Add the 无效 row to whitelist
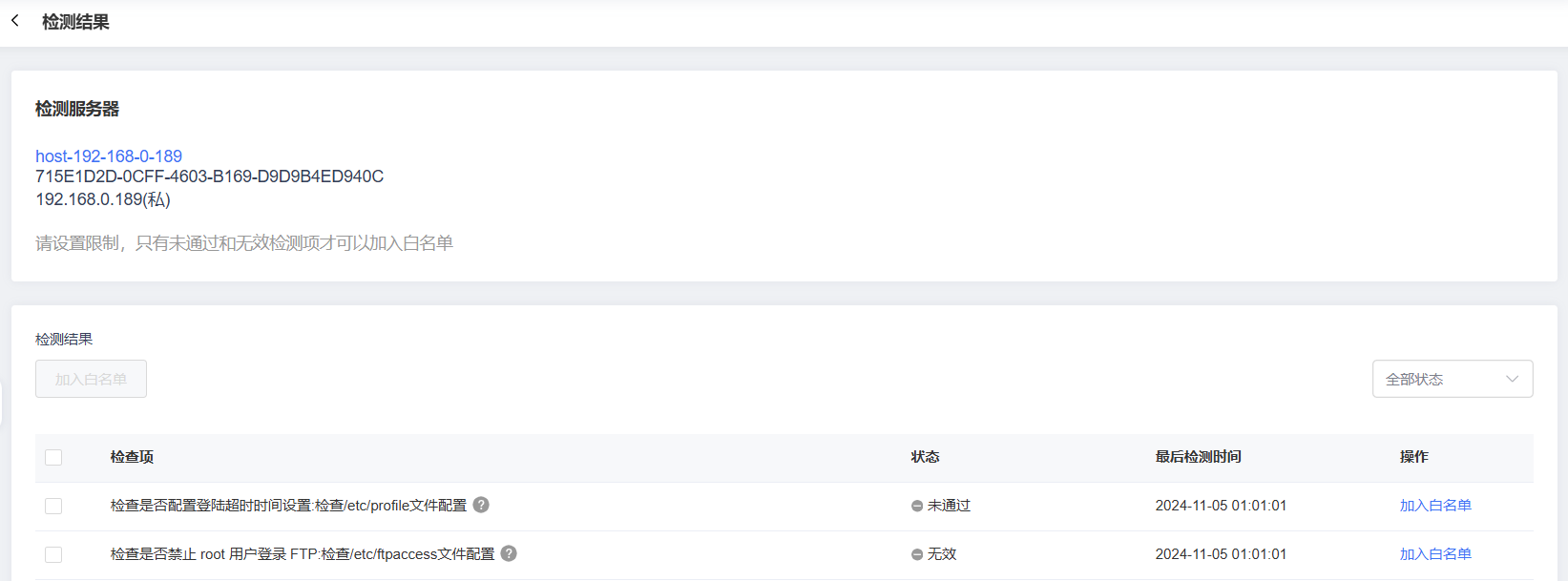1568x581 pixels. (x=1435, y=554)
